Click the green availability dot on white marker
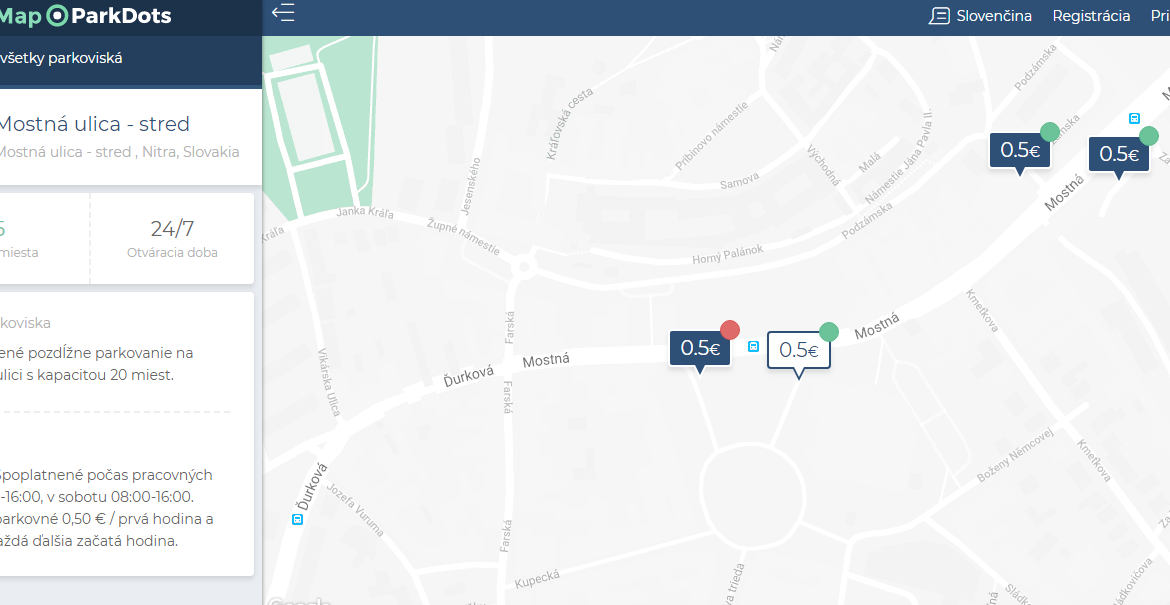Screen dimensions: 1170x605 pyautogui.click(x=829, y=332)
